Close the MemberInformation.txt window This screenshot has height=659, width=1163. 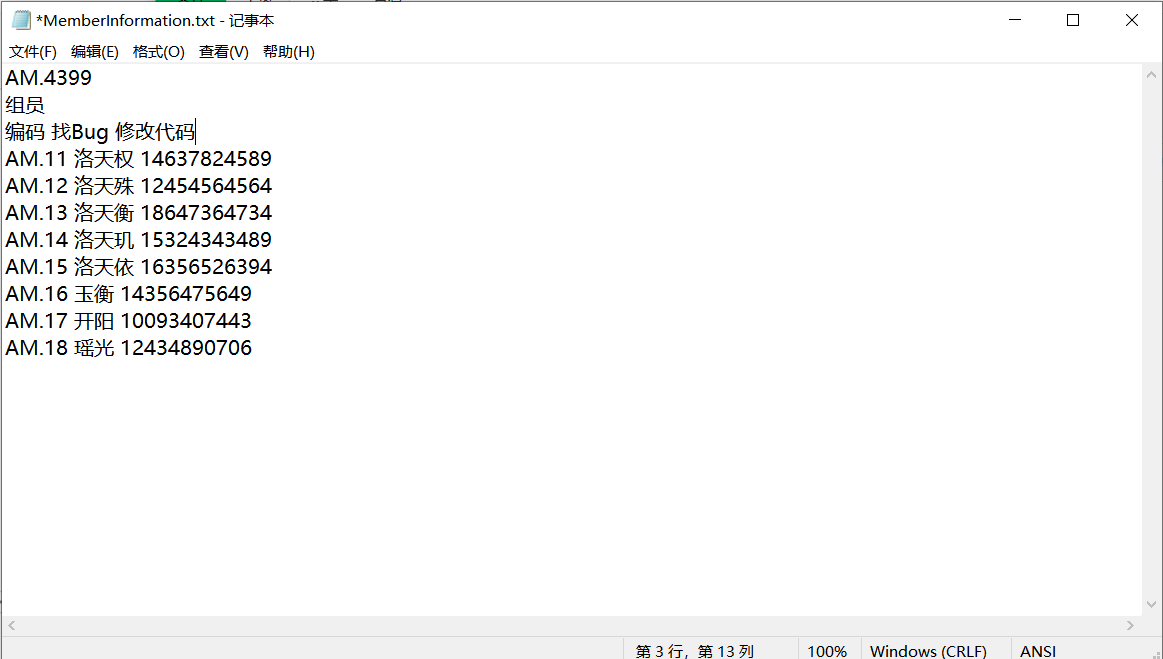tap(1132, 20)
